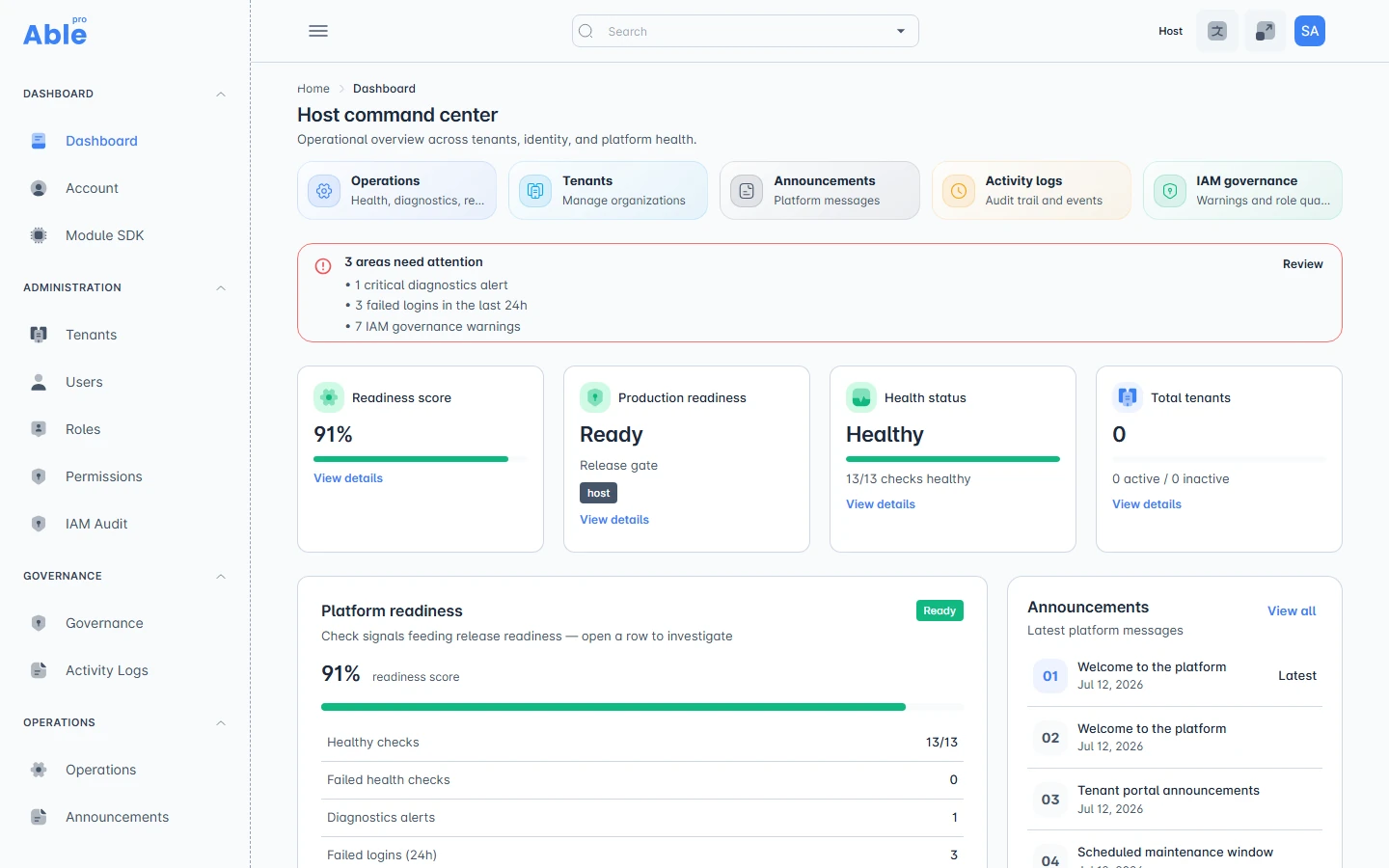The width and height of the screenshot is (1389, 868).
Task: Click the Operations sidebar gear icon
Action: 39,770
